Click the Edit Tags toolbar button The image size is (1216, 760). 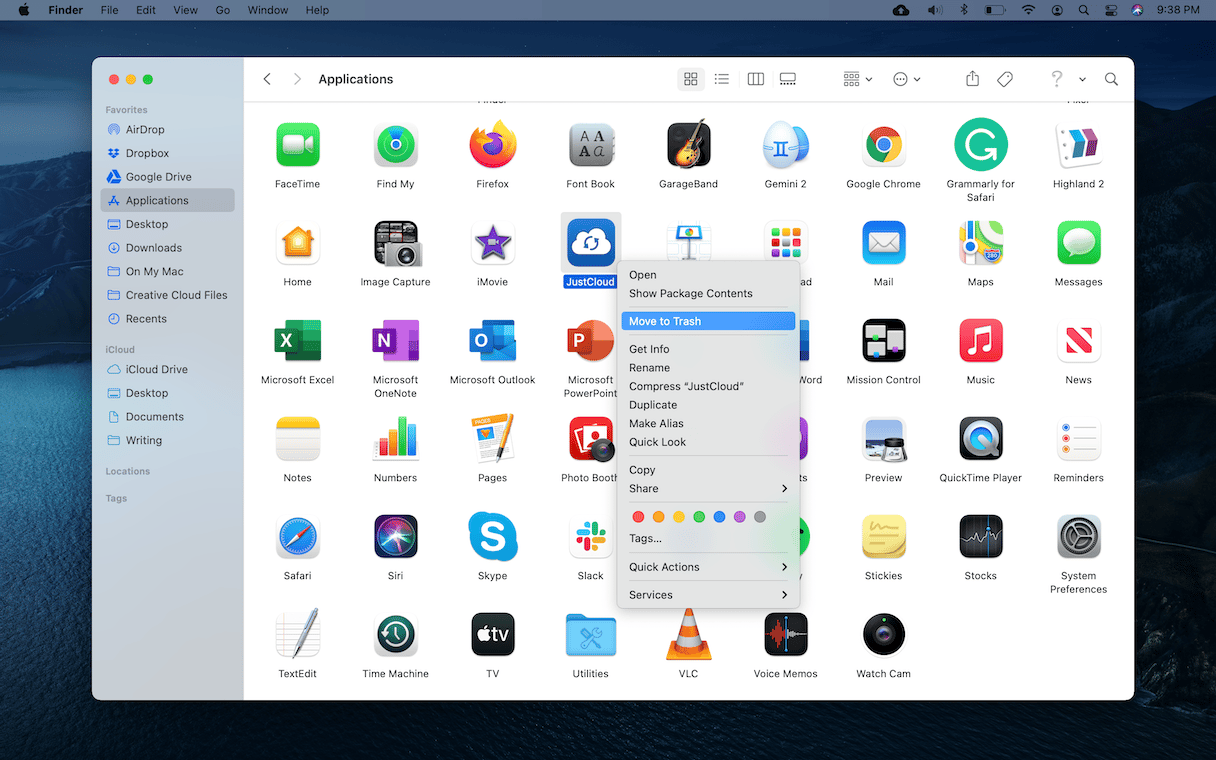(1006, 79)
